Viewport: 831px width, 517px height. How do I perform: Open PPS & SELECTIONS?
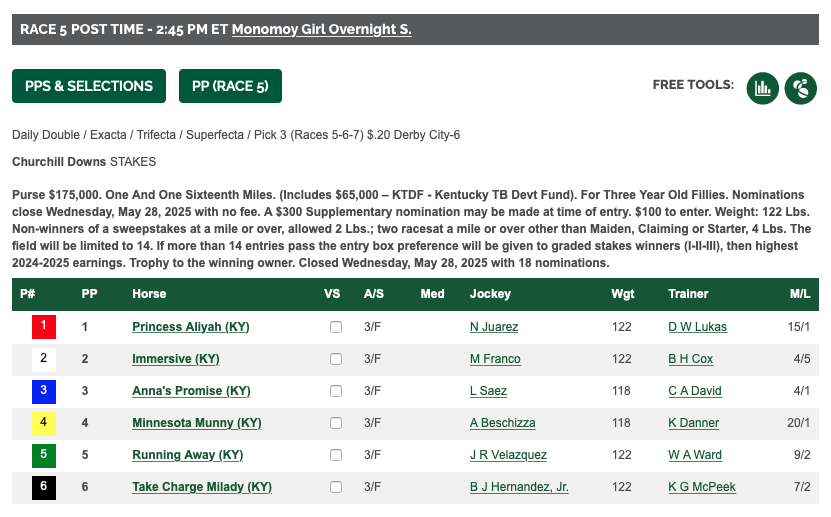click(x=89, y=86)
